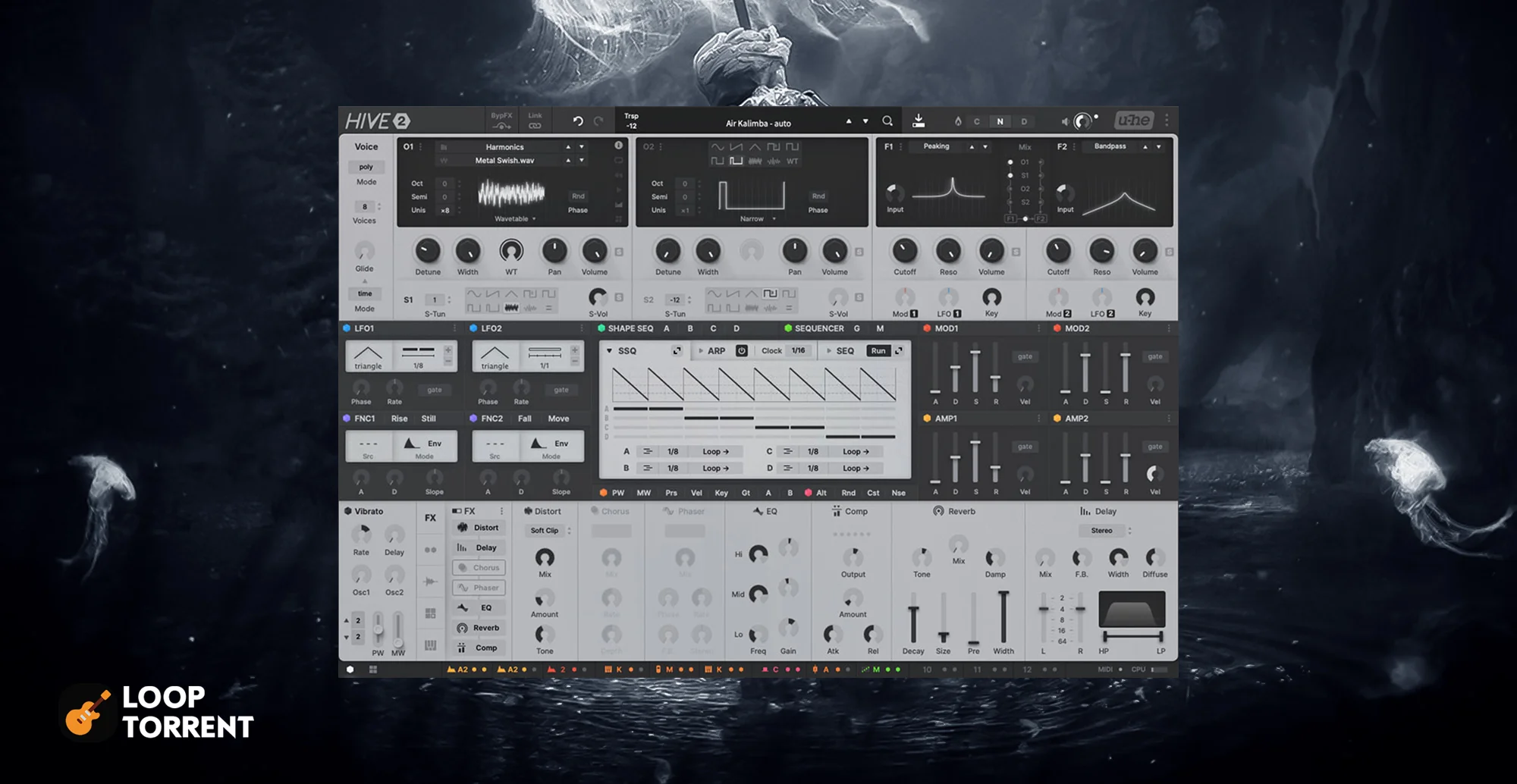Toggle the MOD1 gate button
This screenshot has width=1517, height=784.
pos(1025,356)
